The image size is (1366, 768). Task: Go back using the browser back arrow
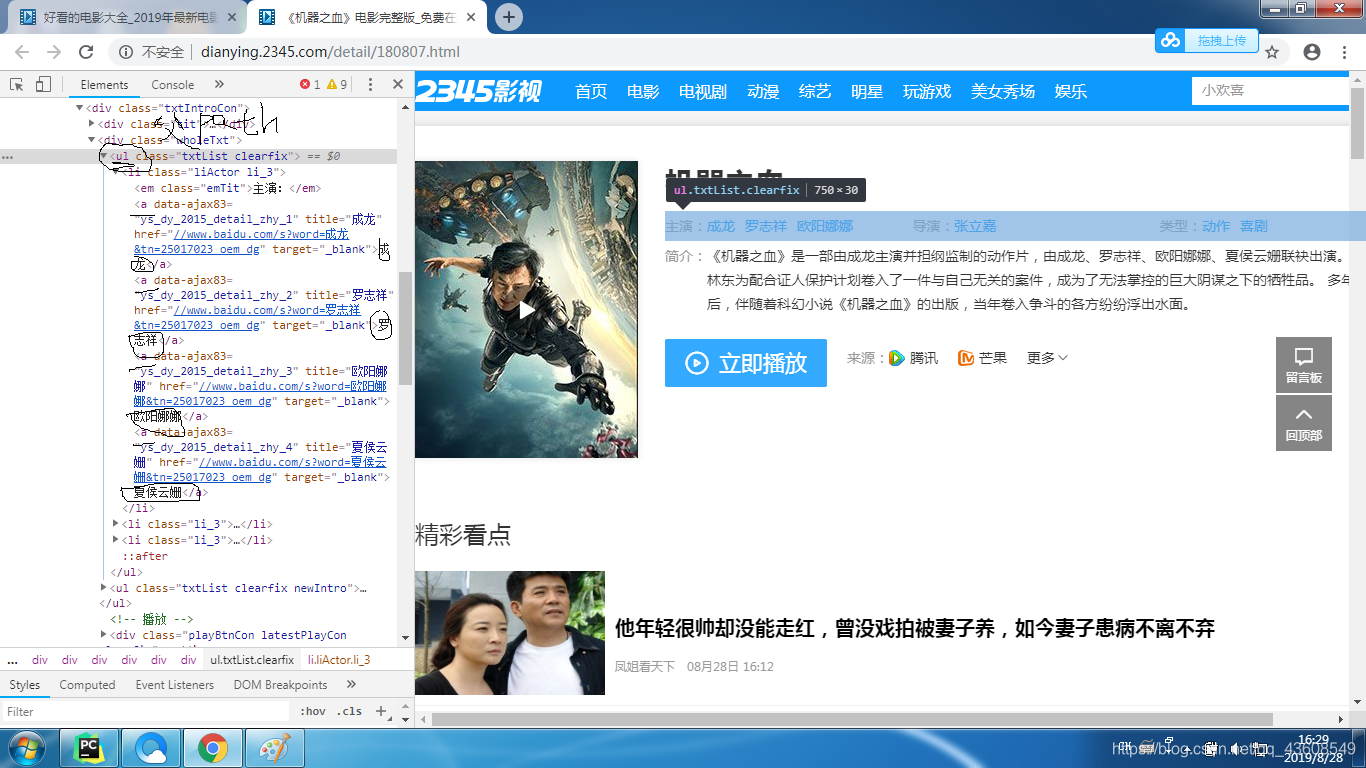[24, 52]
